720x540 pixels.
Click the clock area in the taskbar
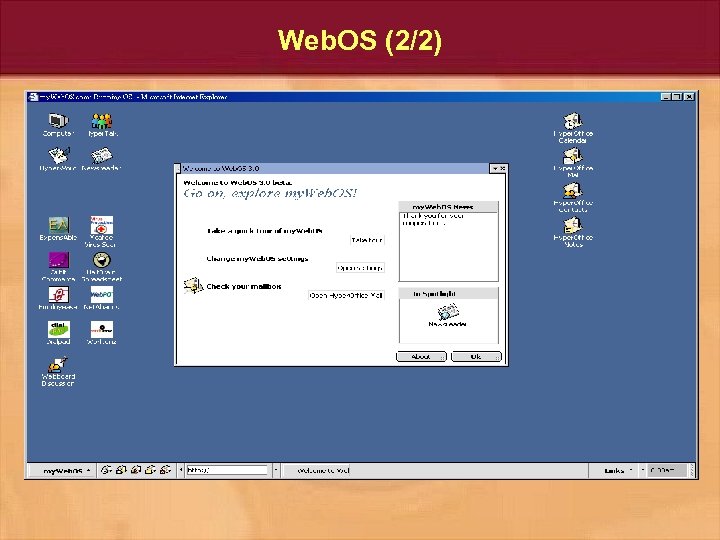[666, 470]
